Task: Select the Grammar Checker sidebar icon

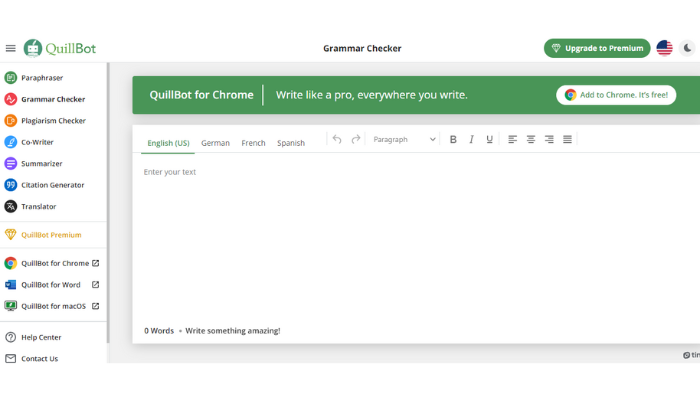Action: coord(10,99)
